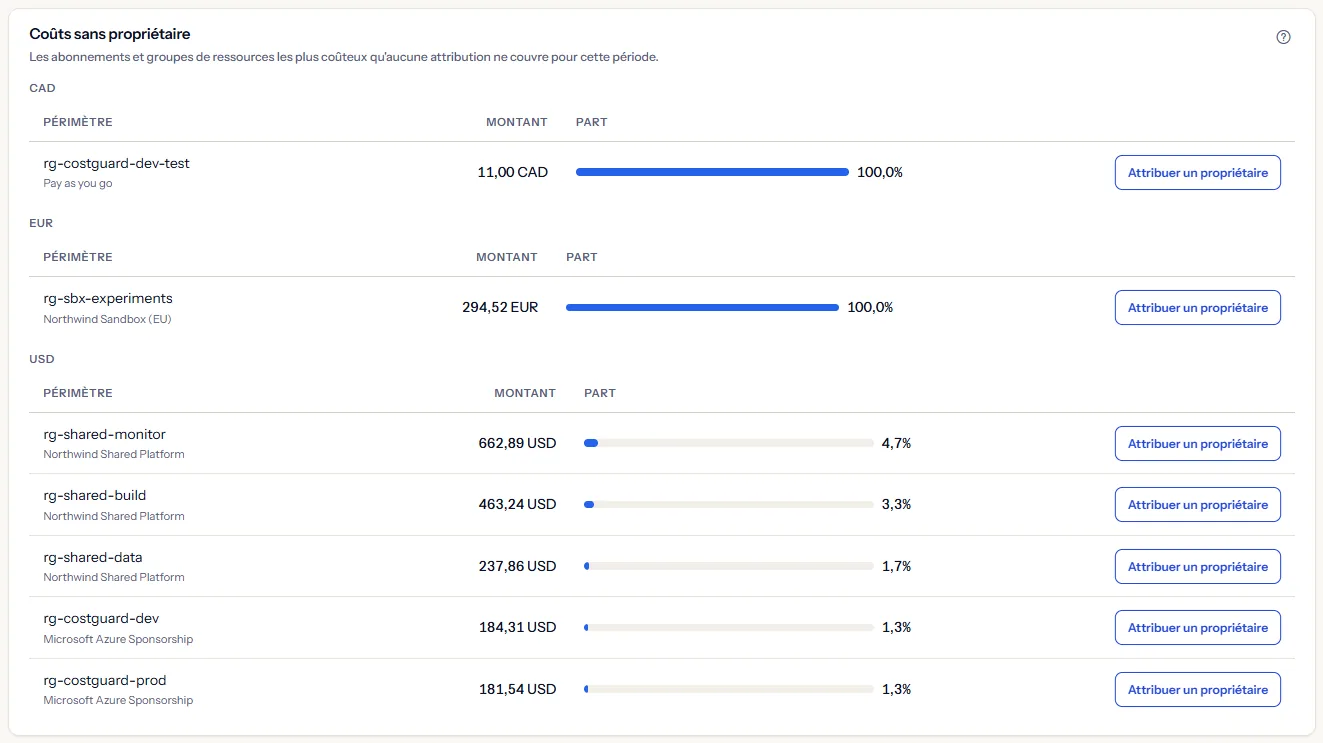Assign owner to rg-shared-data
This screenshot has width=1323, height=743.
[x=1197, y=566]
